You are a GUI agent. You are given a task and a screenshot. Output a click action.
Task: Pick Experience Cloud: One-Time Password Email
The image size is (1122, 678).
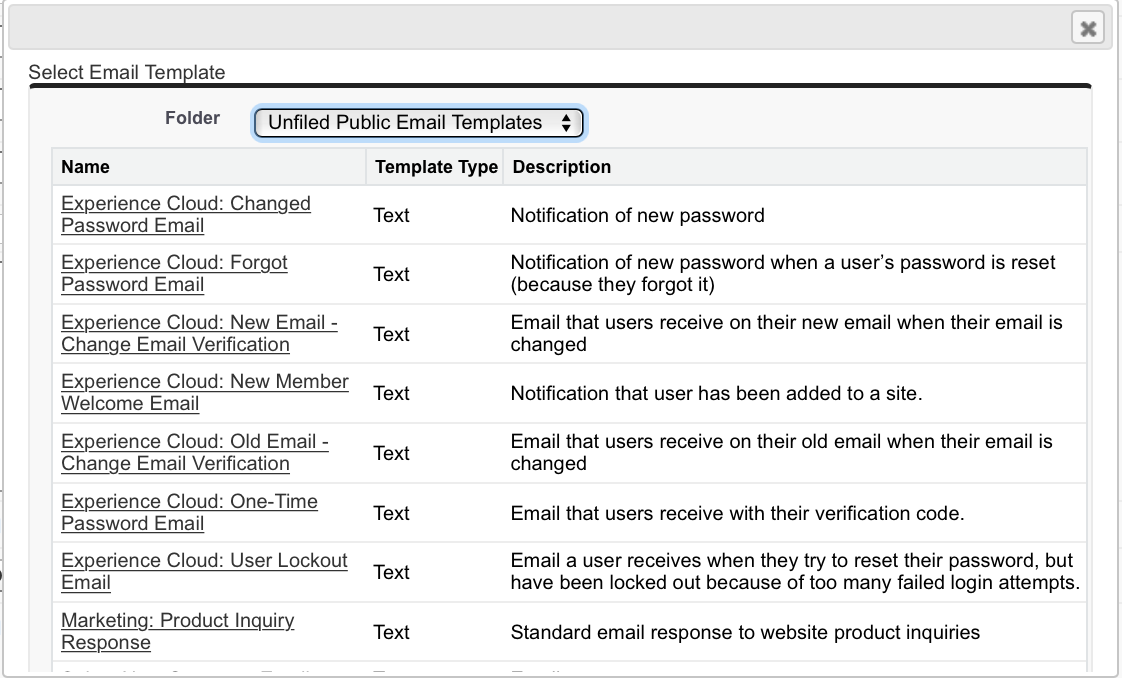[189, 512]
